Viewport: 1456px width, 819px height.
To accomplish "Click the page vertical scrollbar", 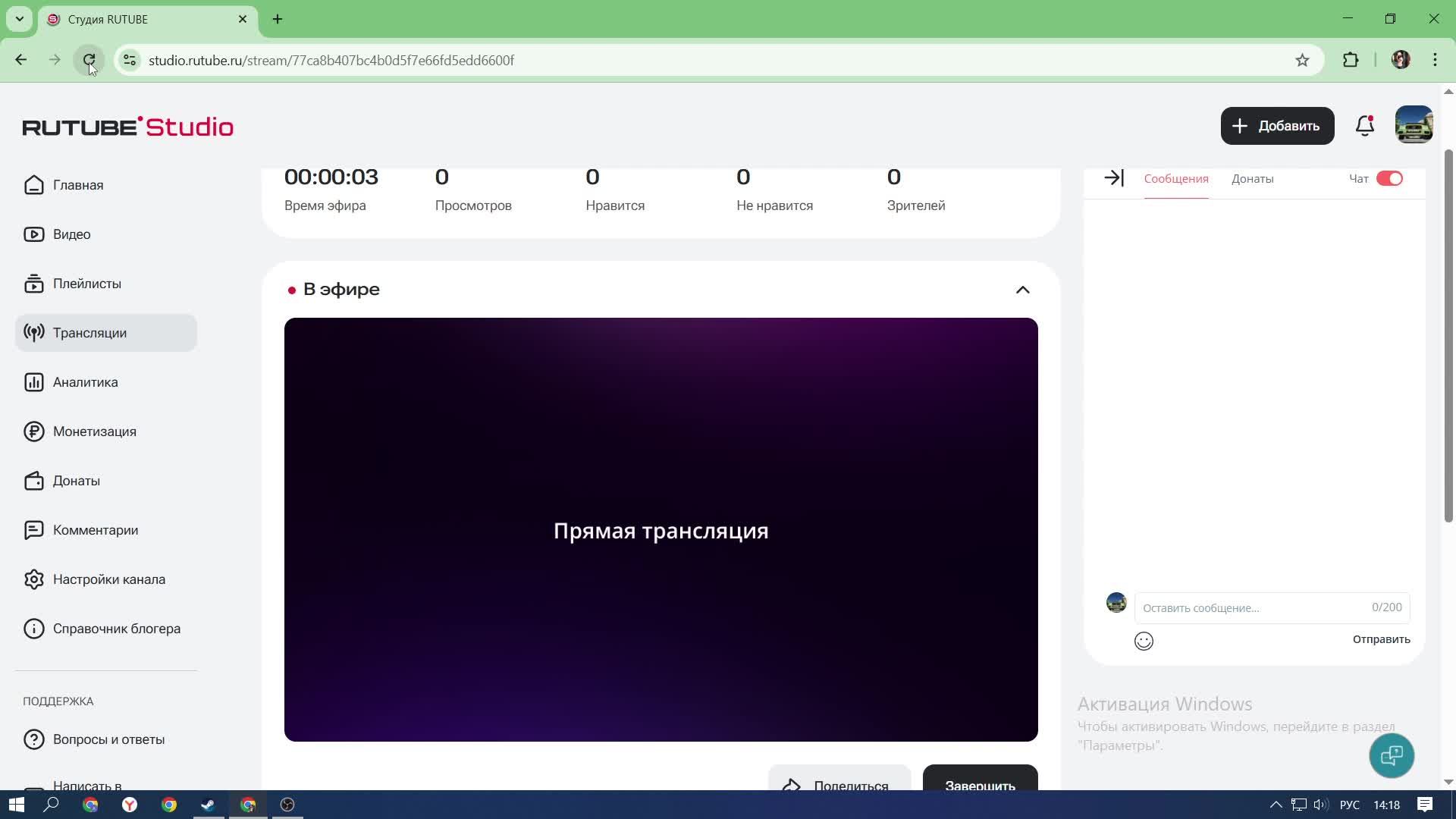I will [x=1448, y=334].
